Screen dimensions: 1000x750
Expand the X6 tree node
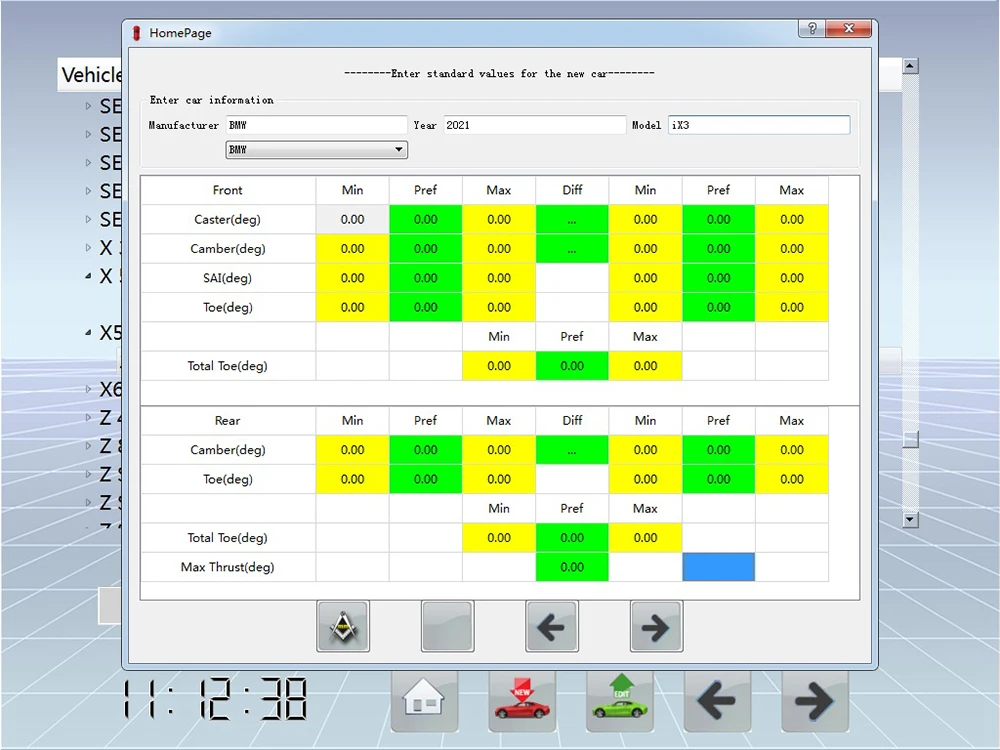pyautogui.click(x=89, y=390)
